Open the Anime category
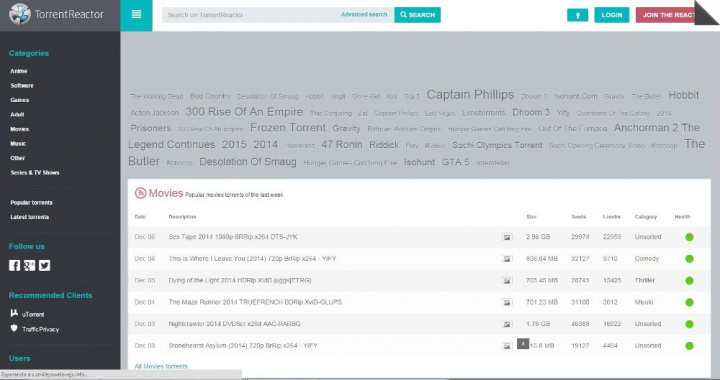This screenshot has width=720, height=380. (x=19, y=71)
